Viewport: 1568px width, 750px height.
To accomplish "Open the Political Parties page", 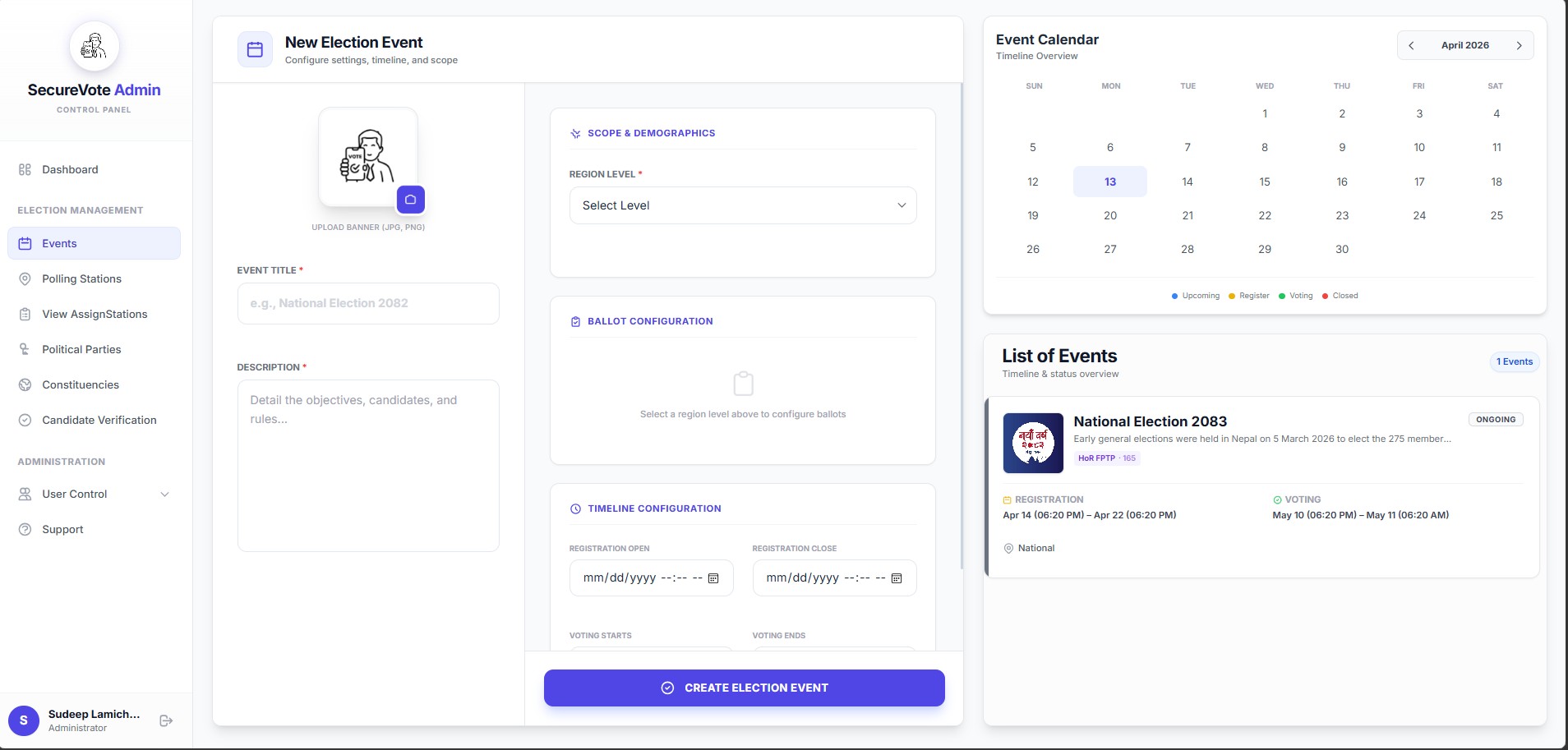I will tap(81, 350).
